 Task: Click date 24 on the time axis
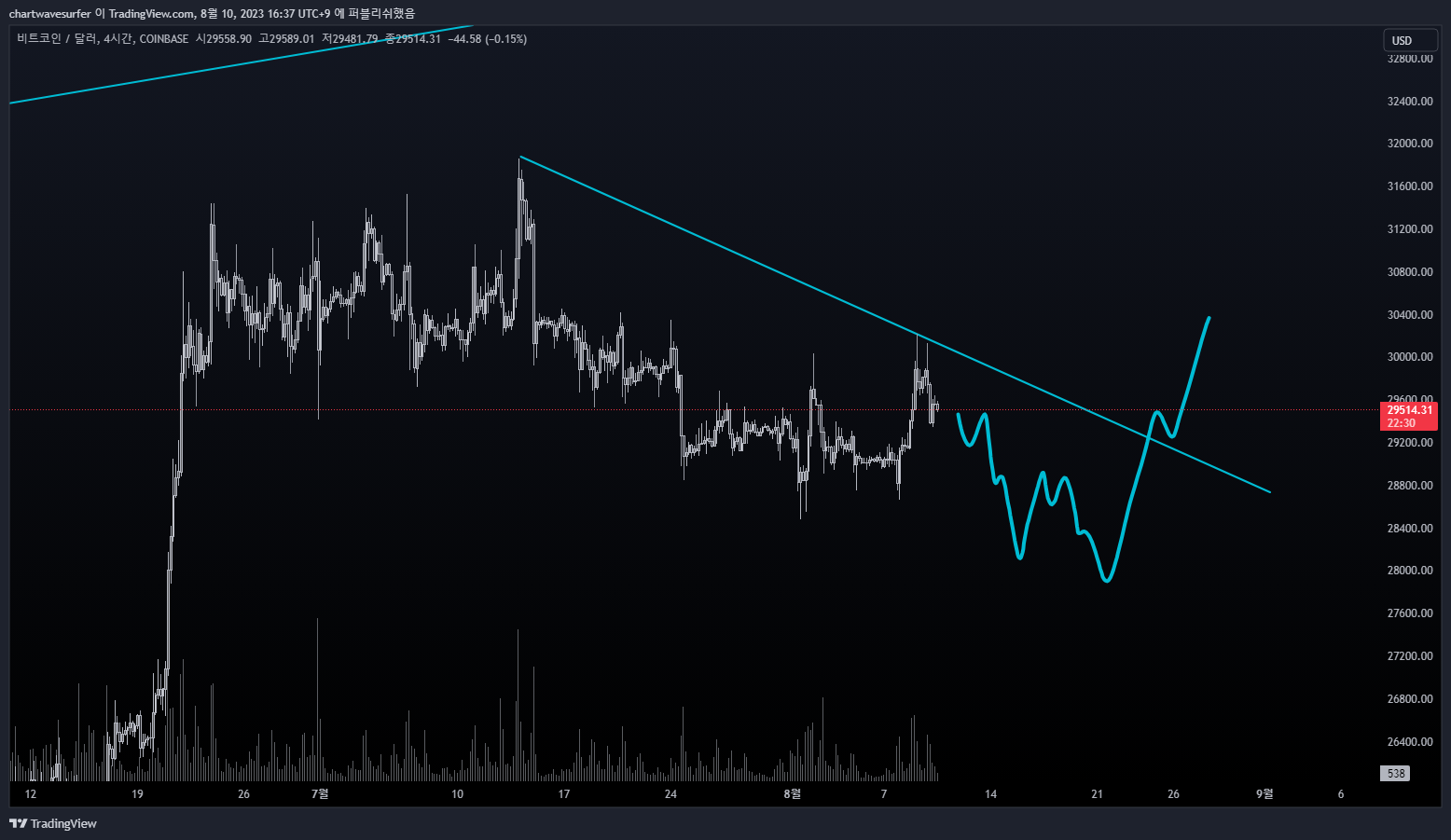pyautogui.click(x=670, y=794)
